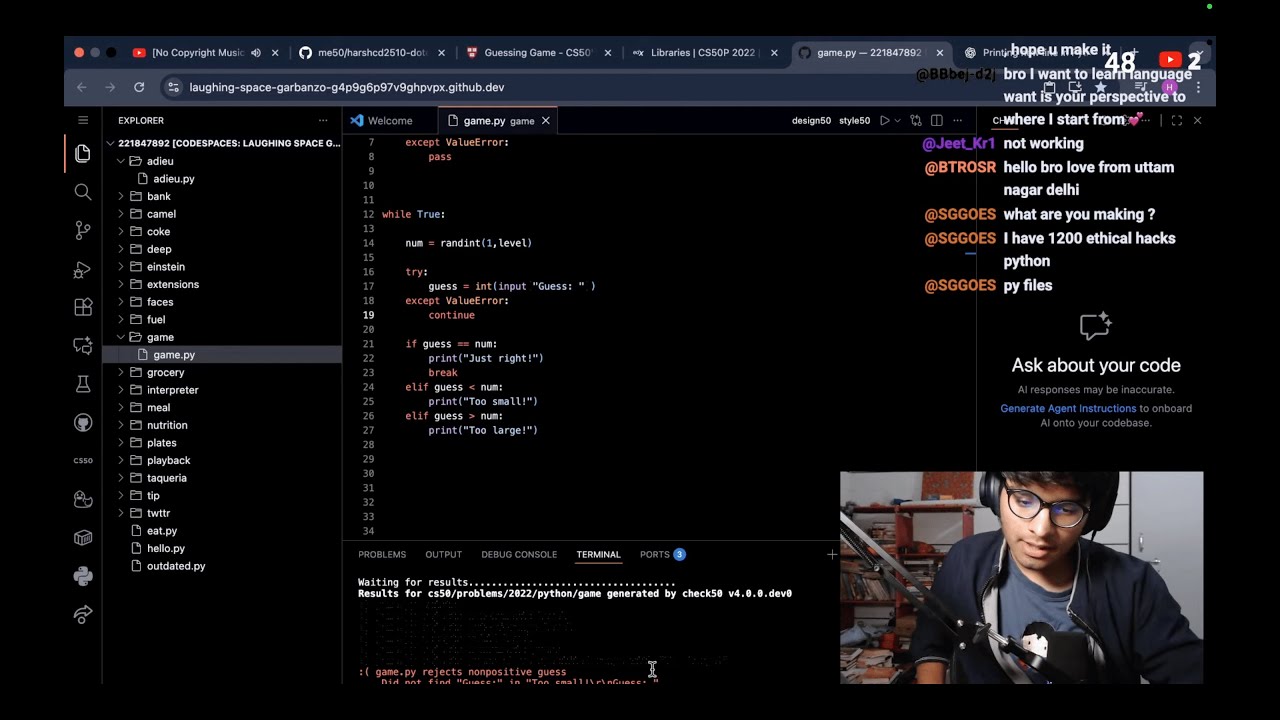The width and height of the screenshot is (1280, 720).
Task: Open the Explorer view in activity bar
Action: tap(83, 153)
